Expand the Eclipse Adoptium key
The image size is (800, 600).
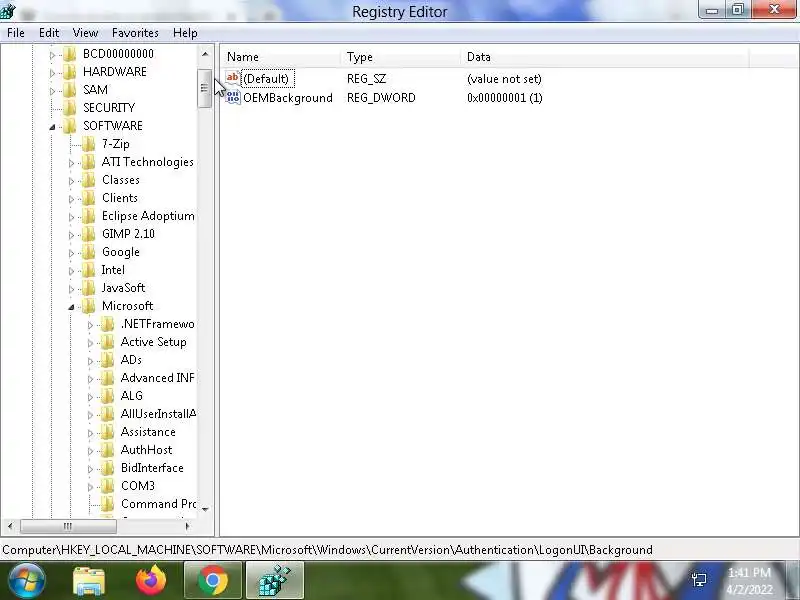pos(71,217)
